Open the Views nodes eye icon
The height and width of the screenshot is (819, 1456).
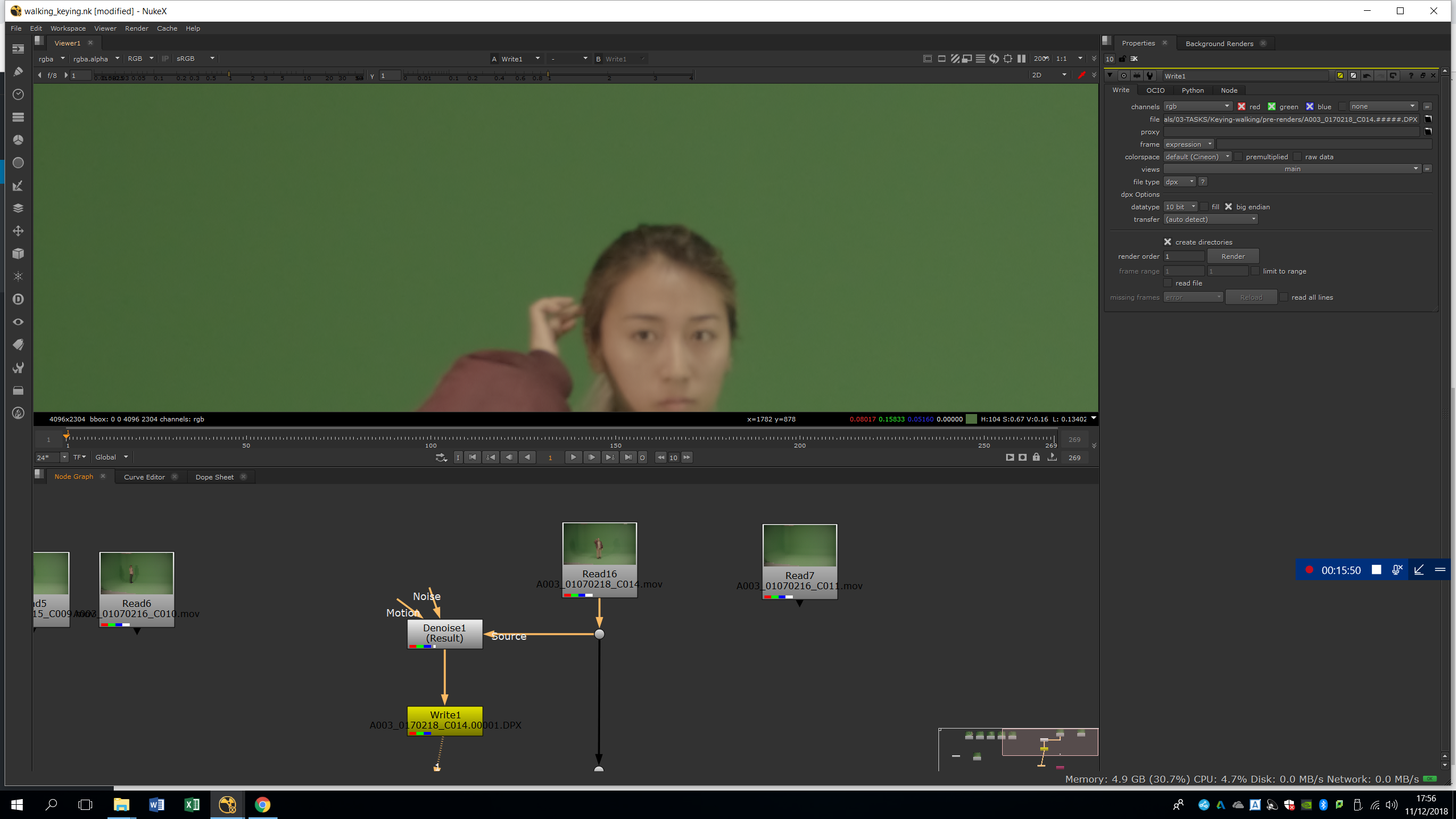click(18, 322)
